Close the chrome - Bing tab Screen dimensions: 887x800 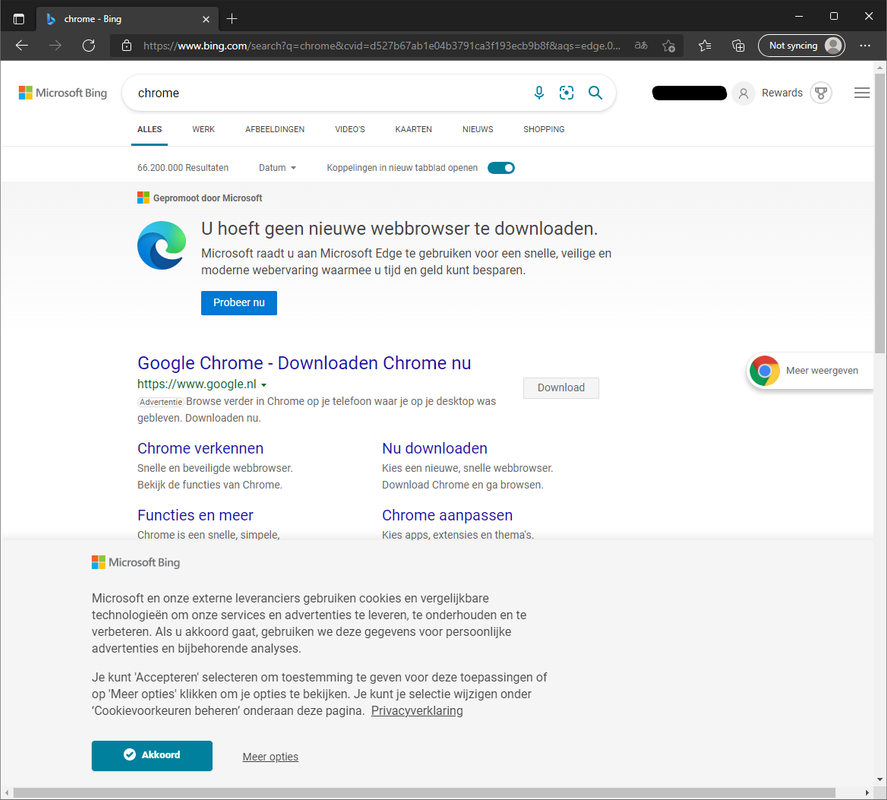pyautogui.click(x=206, y=19)
